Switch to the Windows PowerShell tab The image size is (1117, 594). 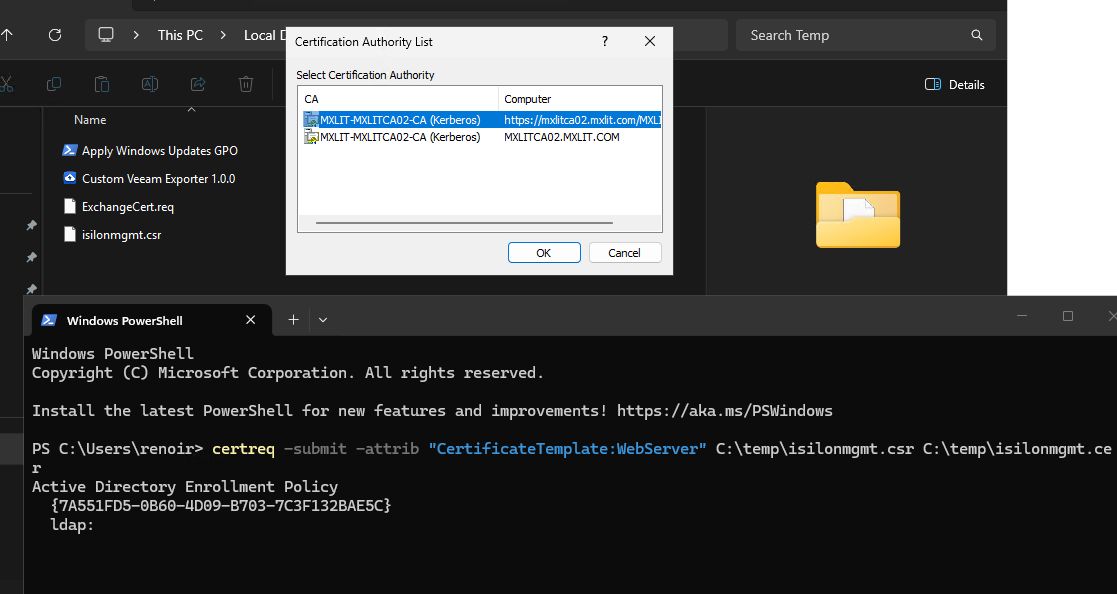pyautogui.click(x=123, y=320)
